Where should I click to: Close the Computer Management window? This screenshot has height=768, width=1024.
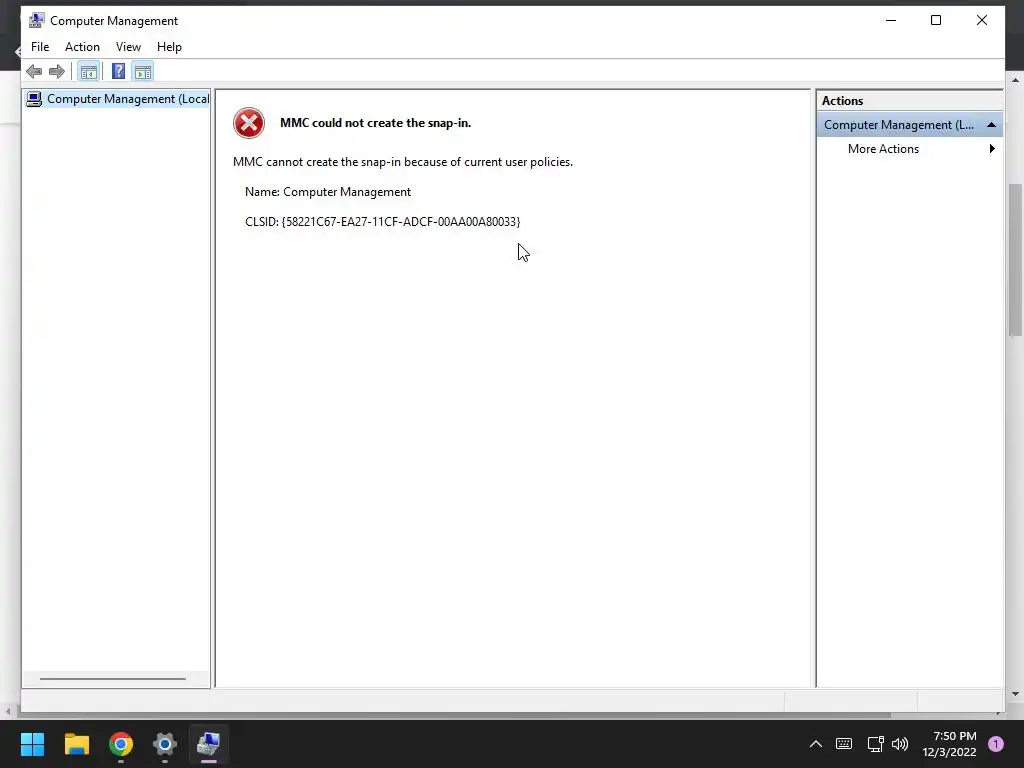pos(982,20)
